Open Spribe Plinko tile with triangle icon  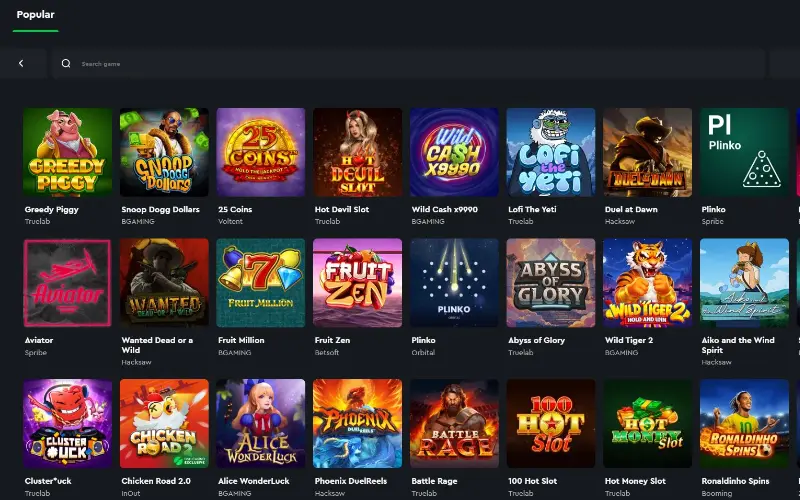744,152
